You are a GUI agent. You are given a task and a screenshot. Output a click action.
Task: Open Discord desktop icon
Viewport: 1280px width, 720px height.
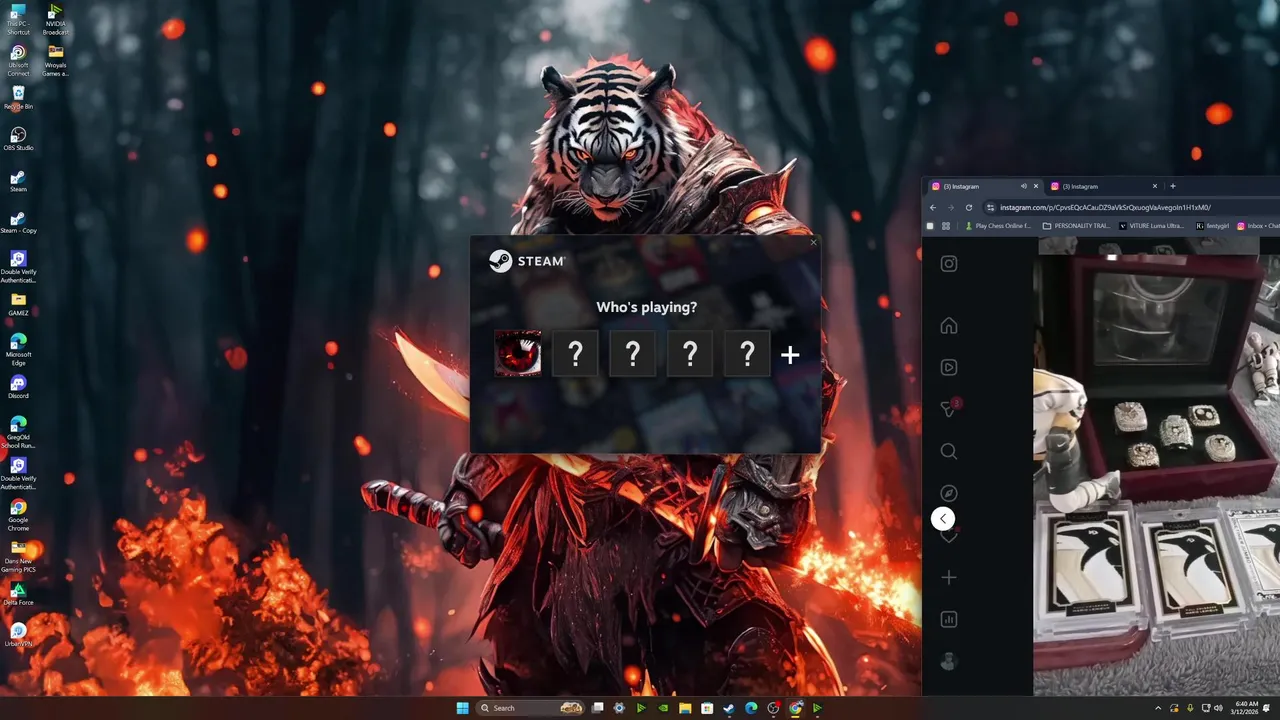(18, 387)
